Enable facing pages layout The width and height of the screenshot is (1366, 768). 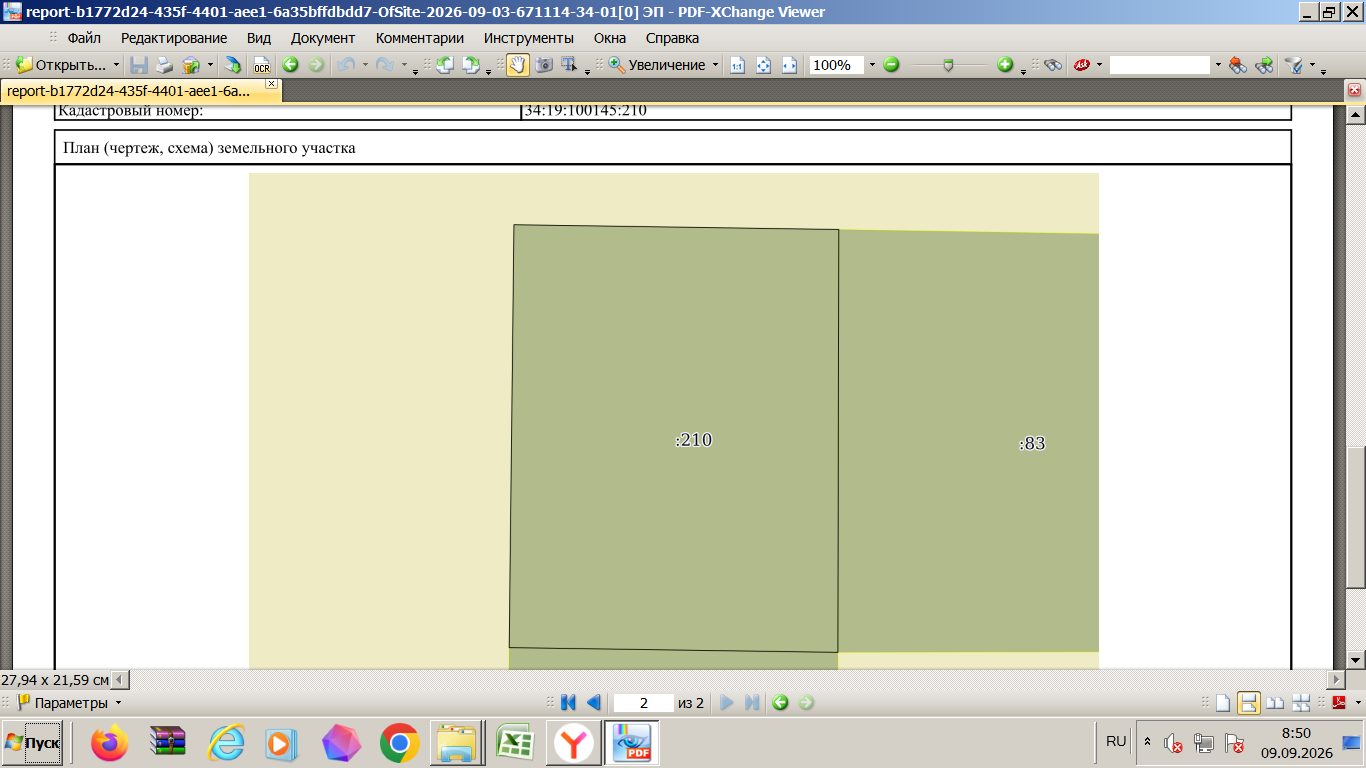(1275, 703)
